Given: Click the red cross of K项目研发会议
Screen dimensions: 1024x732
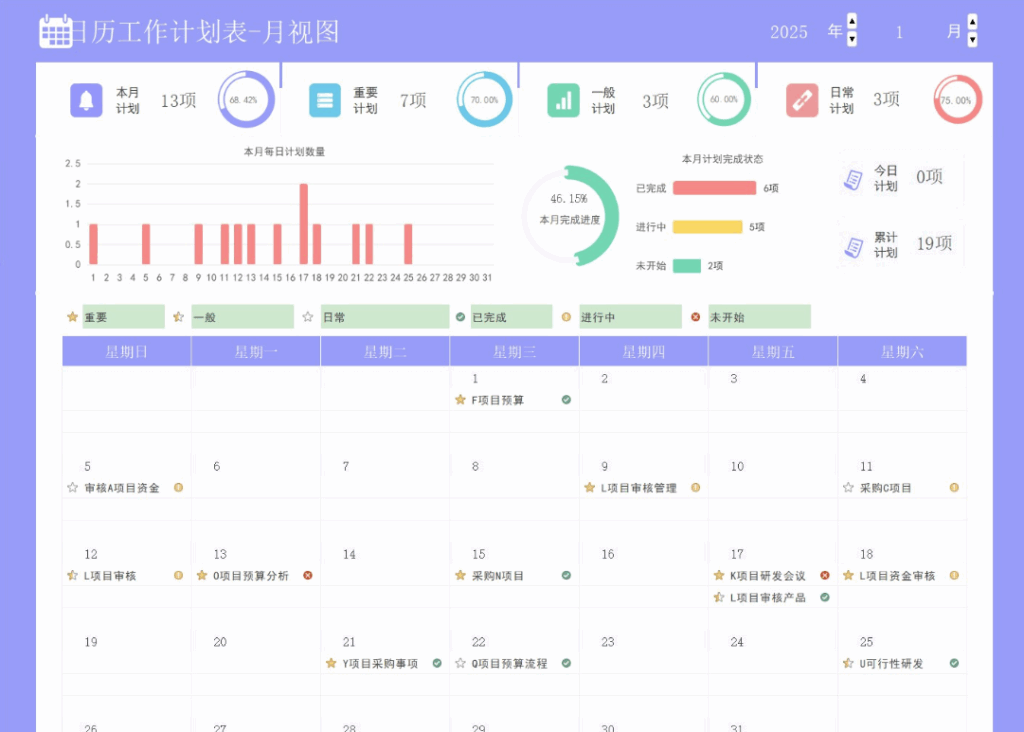Looking at the screenshot, I should click(825, 575).
